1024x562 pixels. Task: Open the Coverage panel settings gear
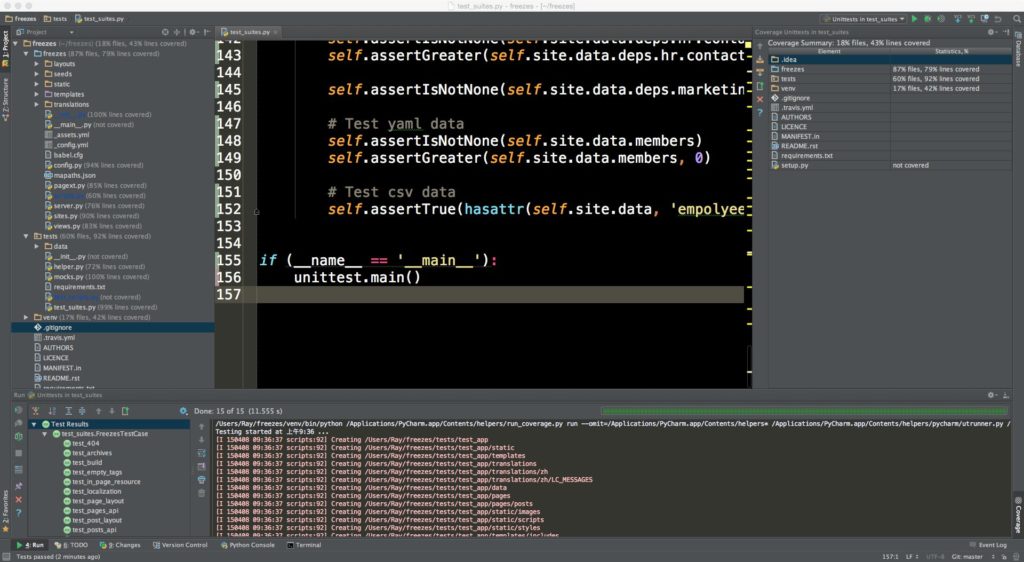point(992,32)
